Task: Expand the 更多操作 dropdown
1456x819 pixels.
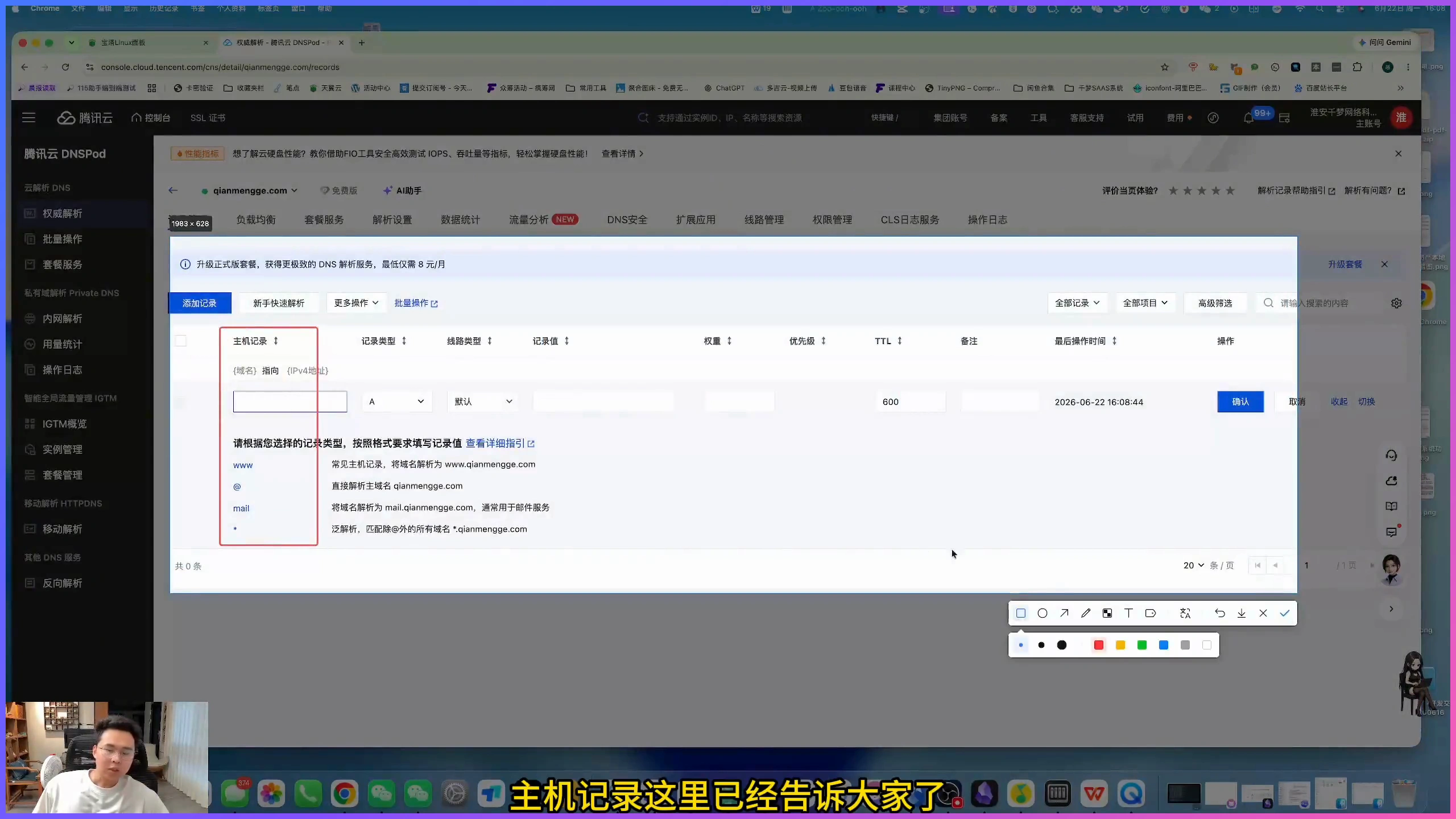Action: point(356,303)
